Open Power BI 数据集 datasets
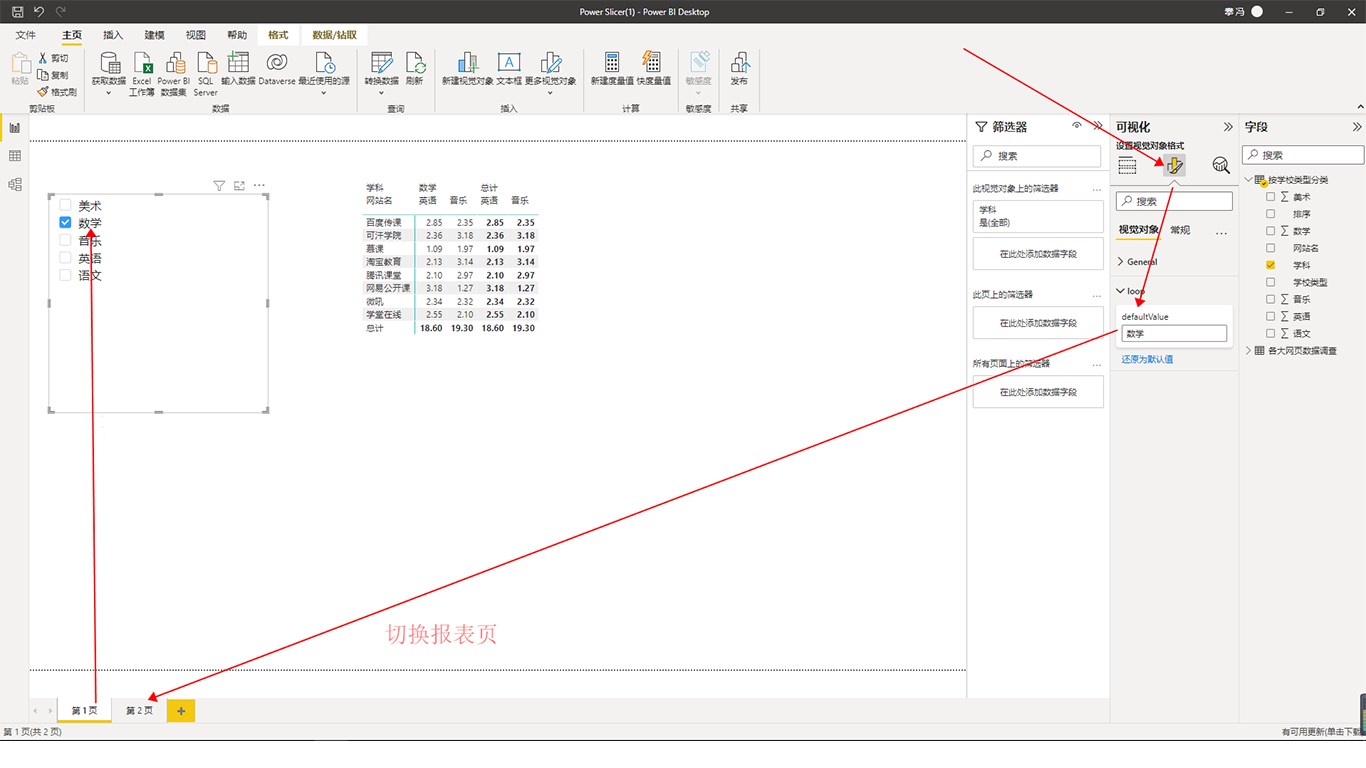This screenshot has height=768, width=1366. (174, 74)
